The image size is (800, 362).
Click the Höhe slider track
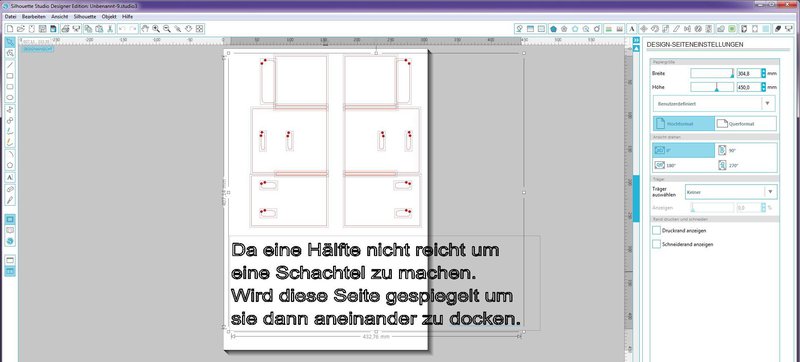(712, 87)
